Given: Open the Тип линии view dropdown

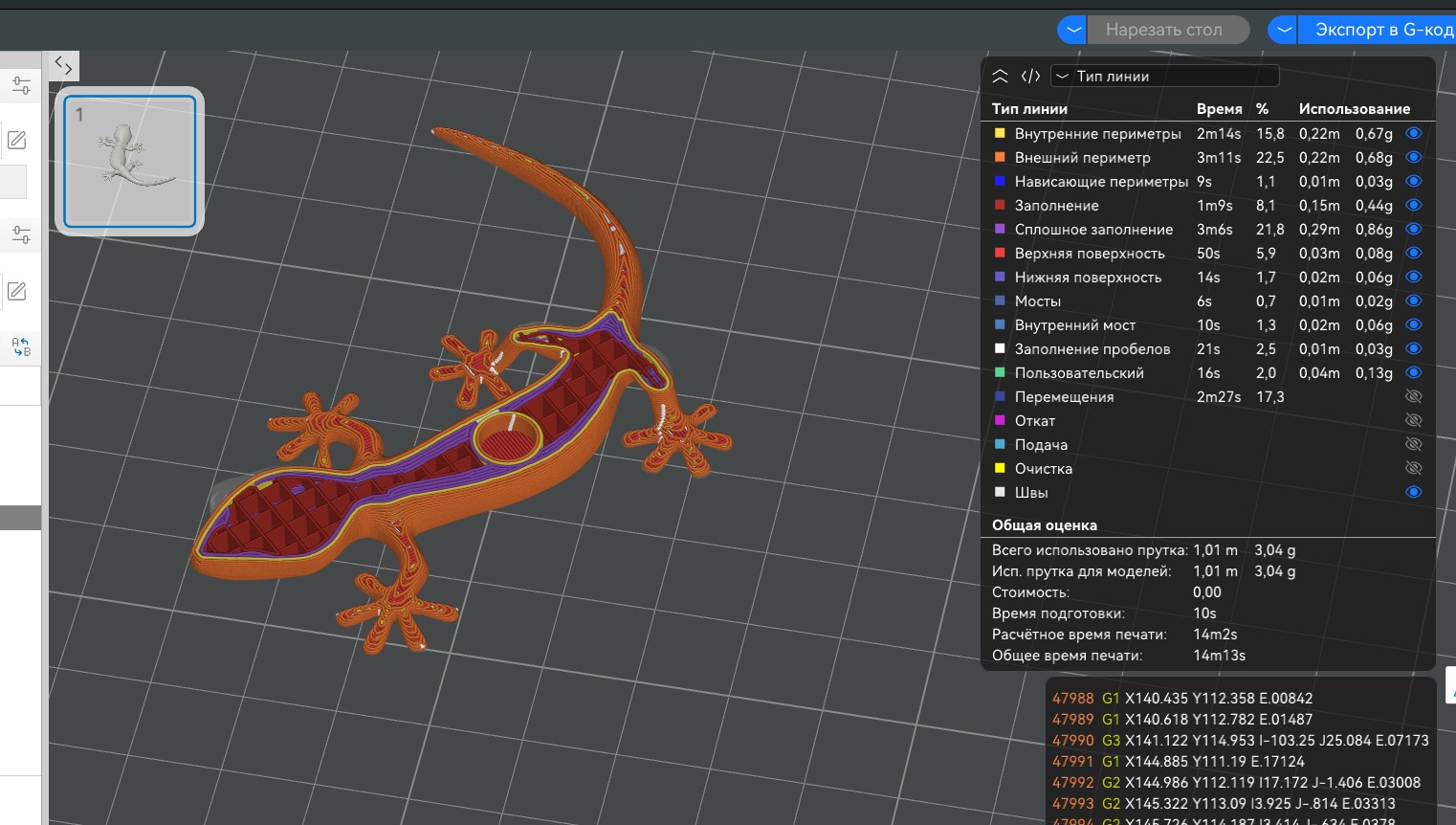Looking at the screenshot, I should (1164, 77).
